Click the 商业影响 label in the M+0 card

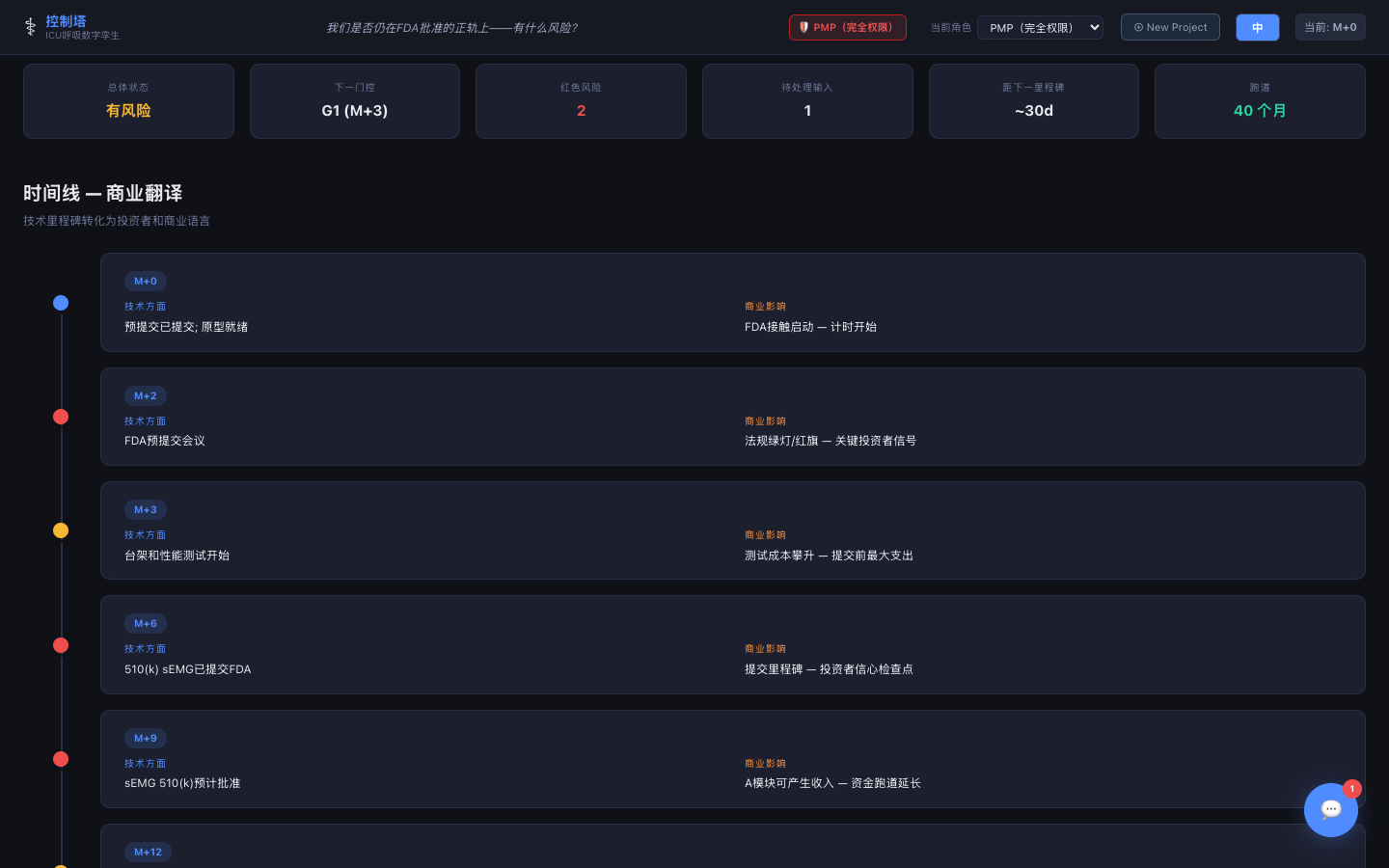coord(765,307)
